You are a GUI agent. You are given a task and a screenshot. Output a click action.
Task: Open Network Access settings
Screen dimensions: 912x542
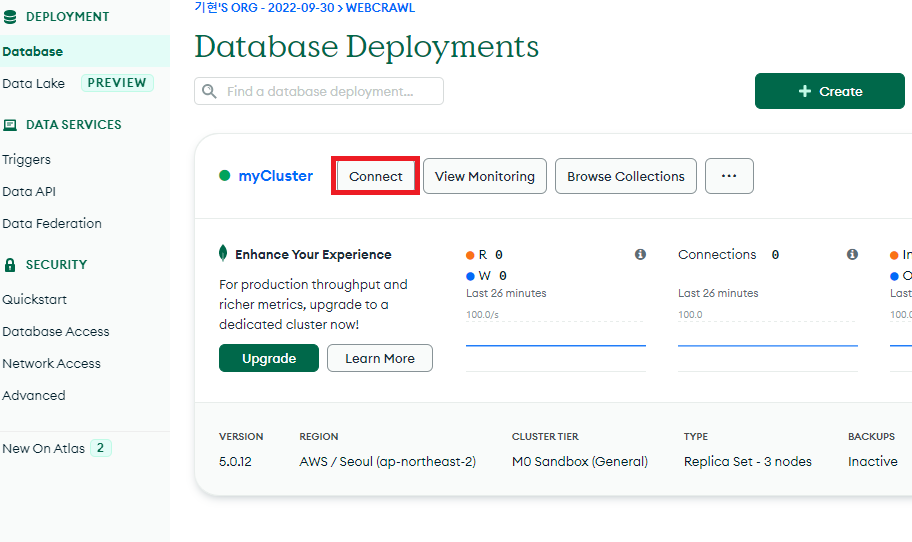[x=51, y=363]
